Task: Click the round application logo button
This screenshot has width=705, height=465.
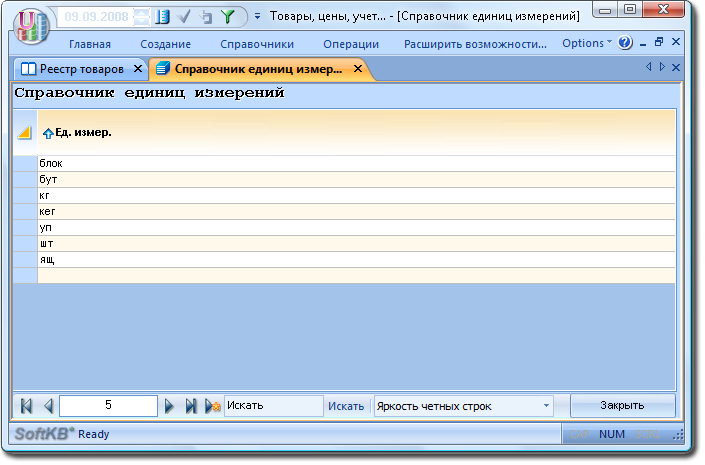Action: click(31, 27)
